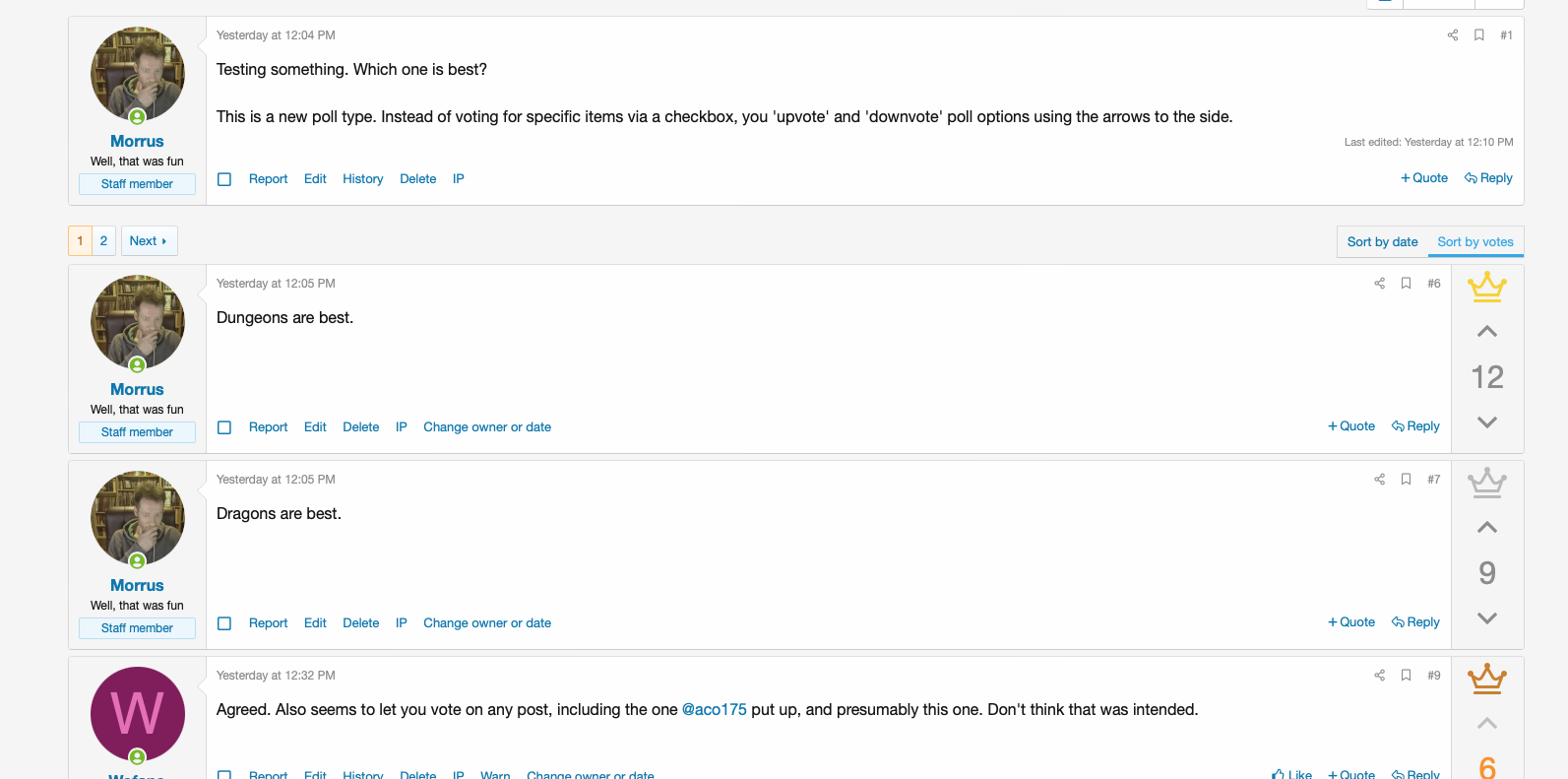Screen dimensions: 1568x779
Task: Downvote the 'Dragons are best' post
Action: pyautogui.click(x=1486, y=618)
